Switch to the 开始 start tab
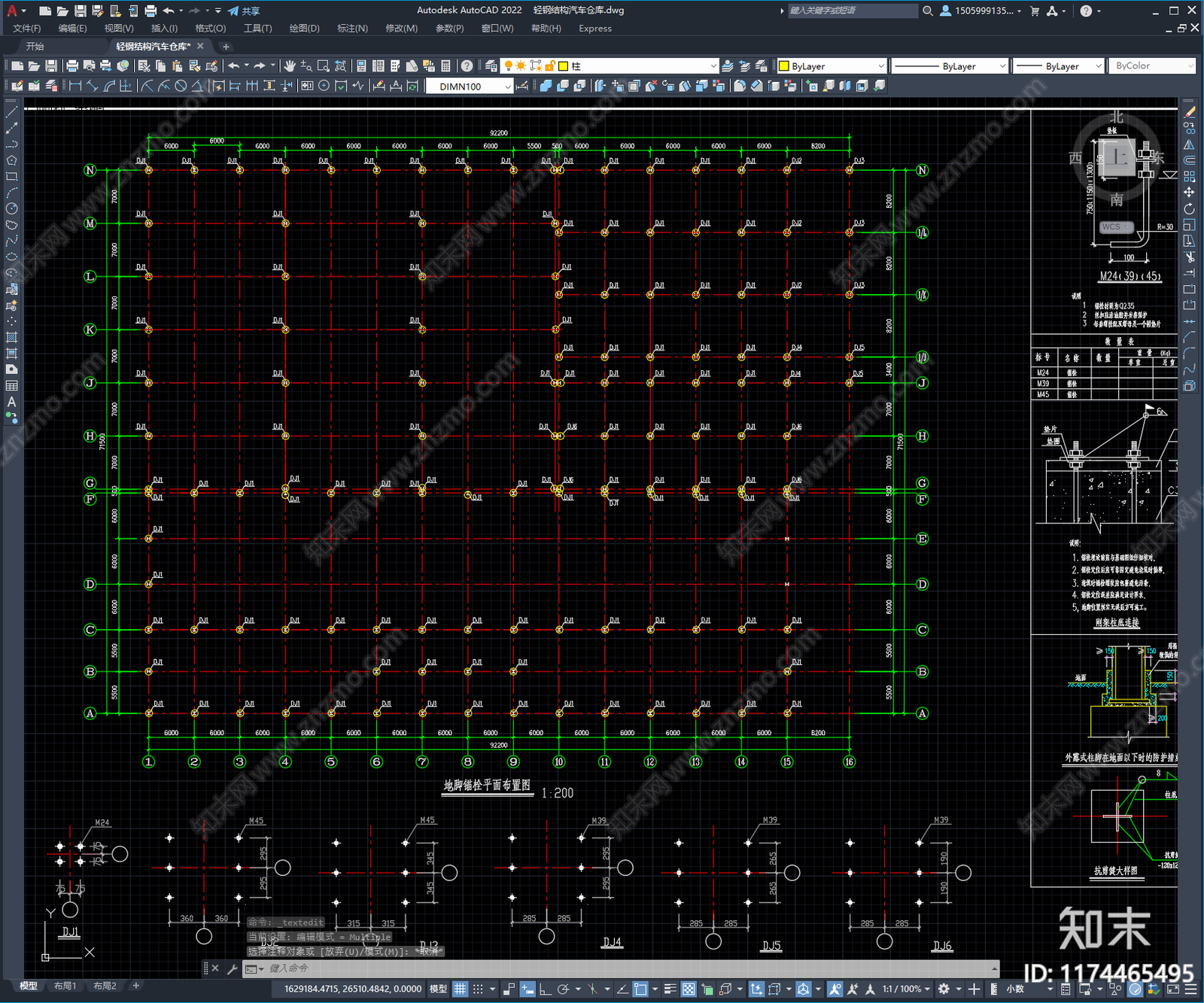Viewport: 1204px width, 1003px height. [x=35, y=47]
